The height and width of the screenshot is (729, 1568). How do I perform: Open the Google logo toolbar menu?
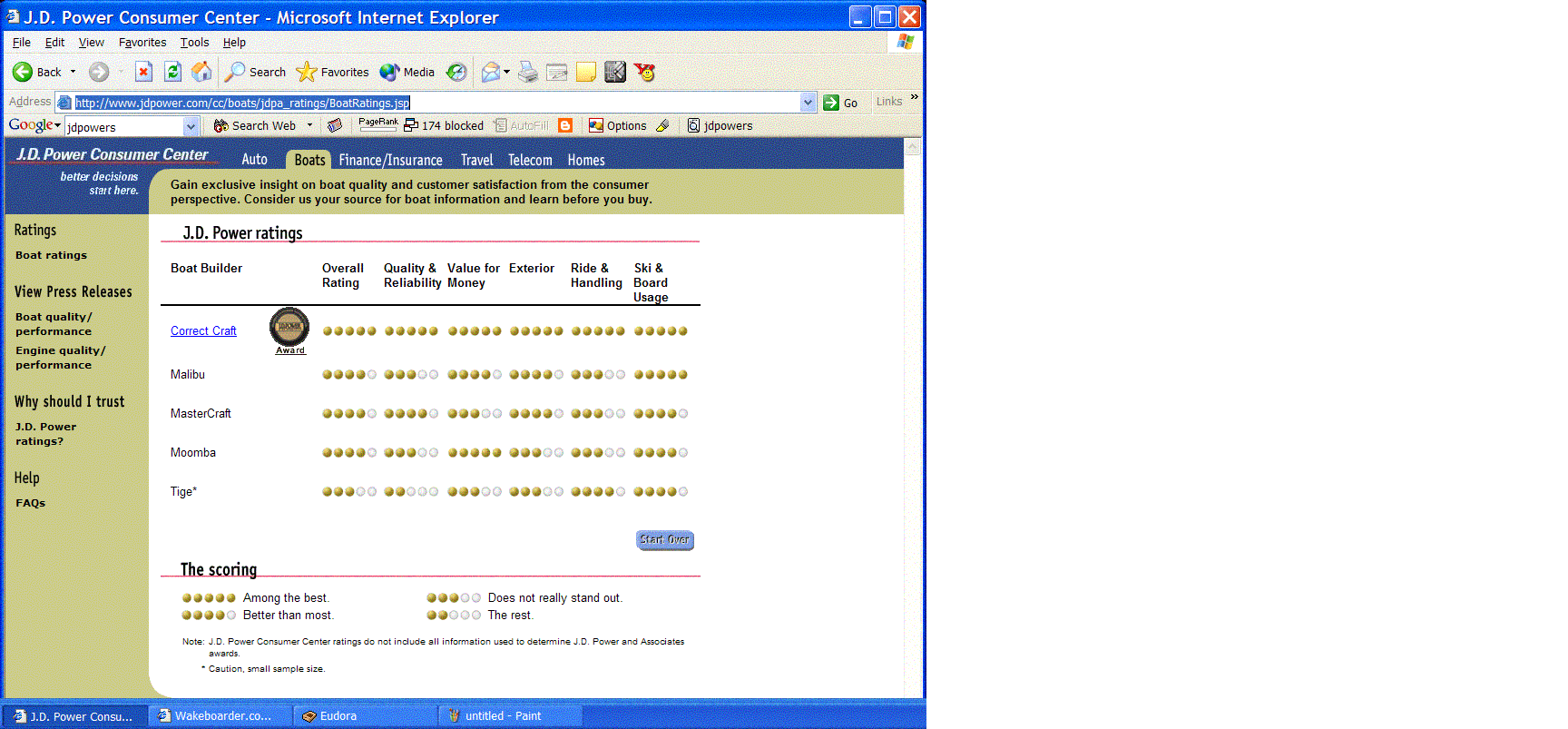pyautogui.click(x=34, y=125)
